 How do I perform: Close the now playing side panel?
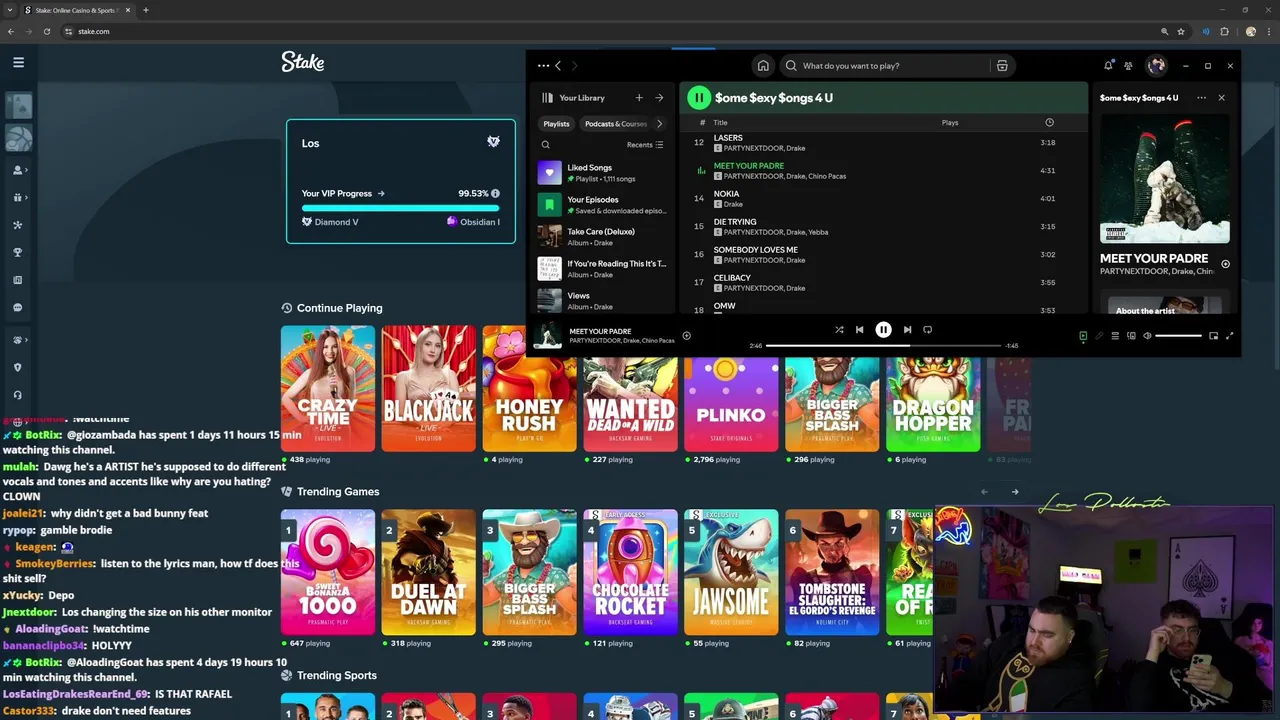tap(1221, 98)
